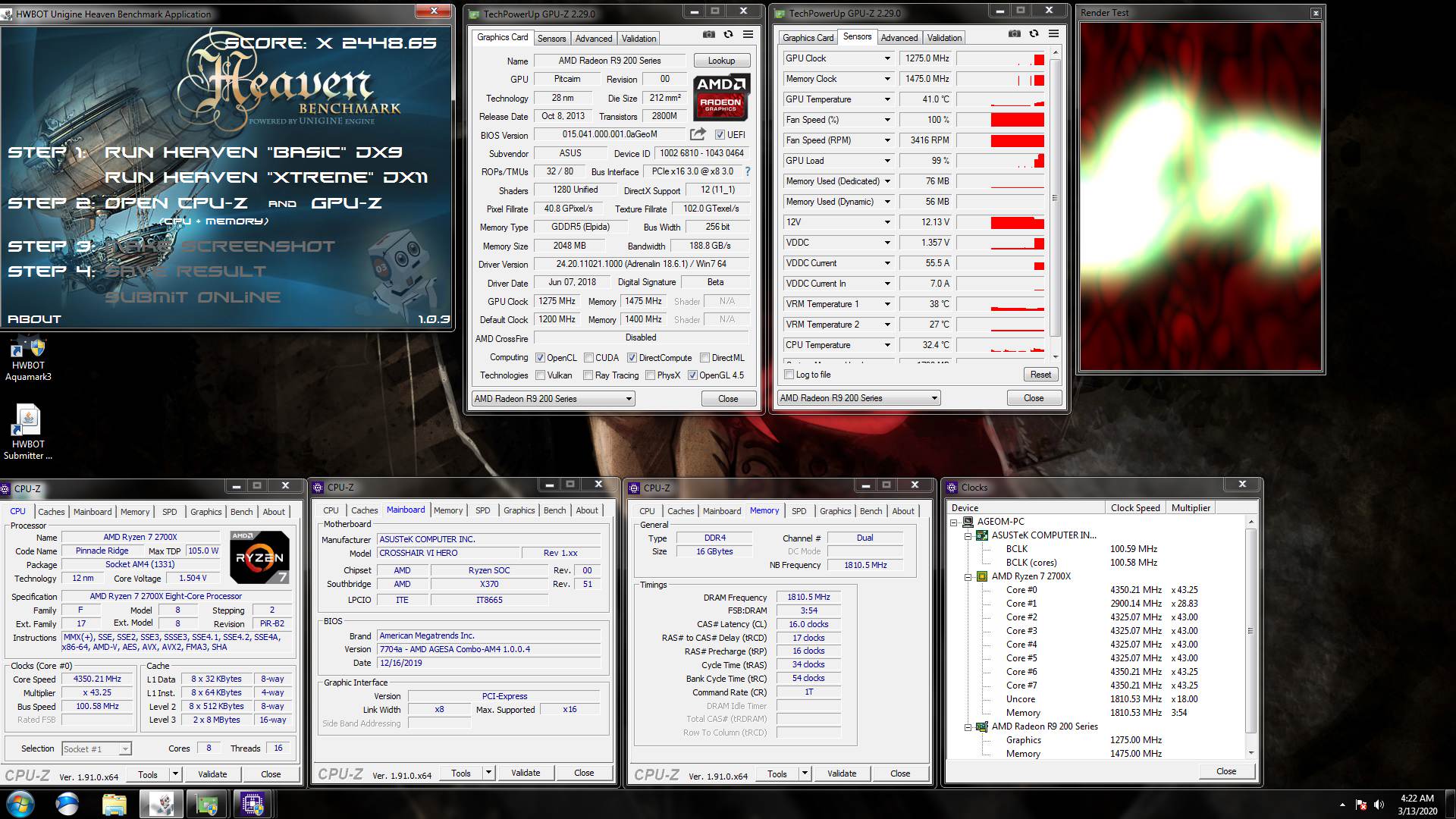Click ABOUT in HWBOT Heaven window
This screenshot has height=819, width=1456.
(x=34, y=319)
